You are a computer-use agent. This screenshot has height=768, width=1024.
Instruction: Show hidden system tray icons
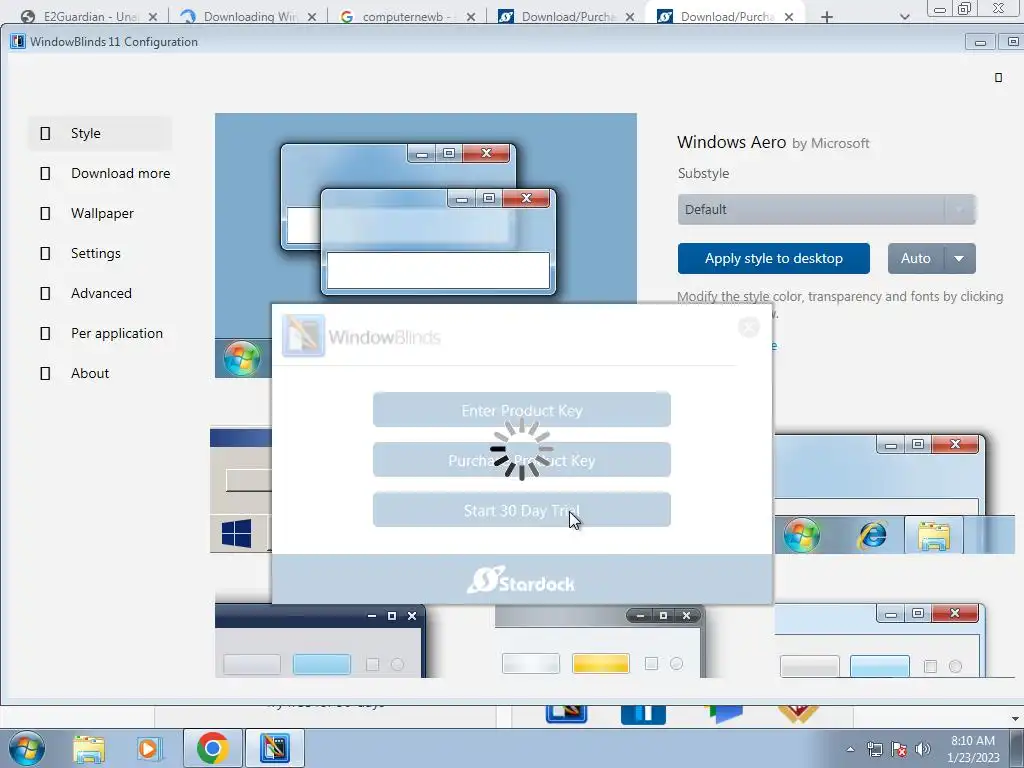click(x=850, y=749)
